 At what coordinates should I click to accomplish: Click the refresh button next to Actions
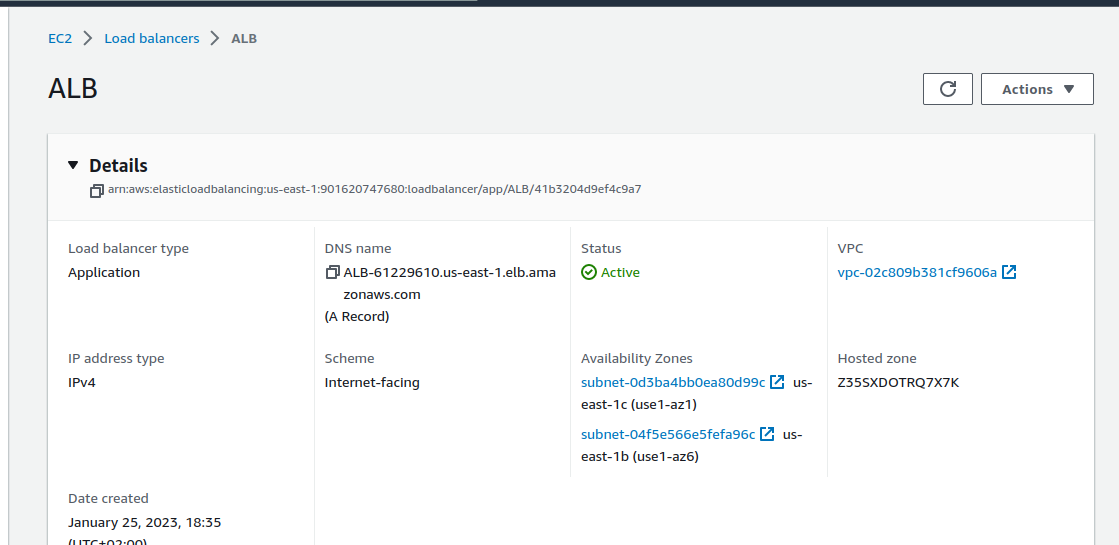click(x=948, y=89)
